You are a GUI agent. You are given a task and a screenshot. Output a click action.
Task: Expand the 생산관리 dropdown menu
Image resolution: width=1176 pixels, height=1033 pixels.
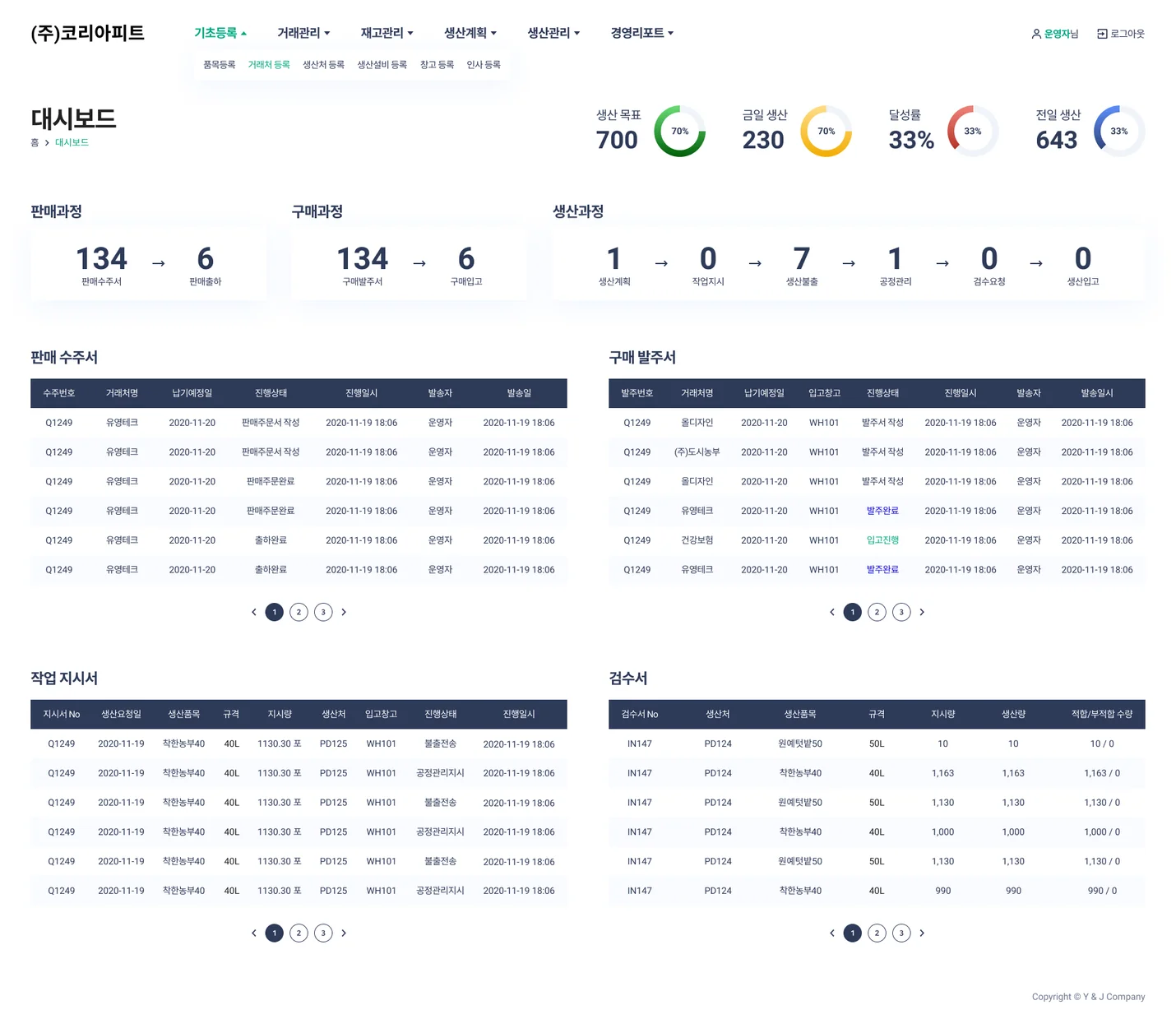pos(553,33)
